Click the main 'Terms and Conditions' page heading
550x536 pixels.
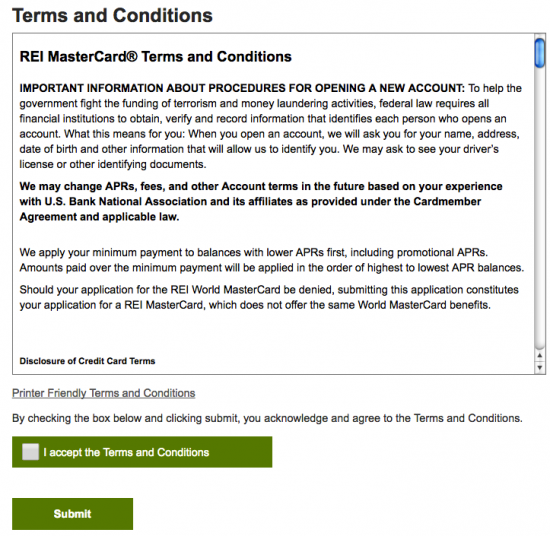pyautogui.click(x=112, y=15)
